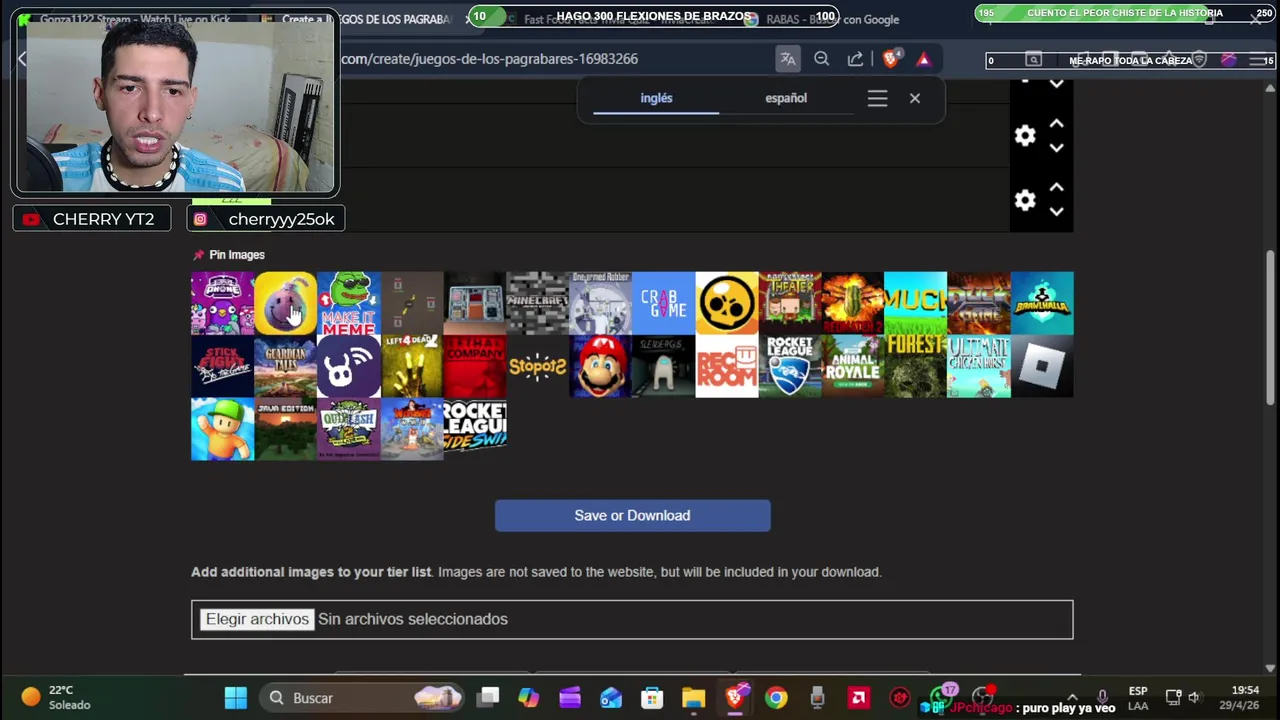Viewport: 1280px width, 720px height.
Task: Move upper gear row down with chevron
Action: (1056, 148)
